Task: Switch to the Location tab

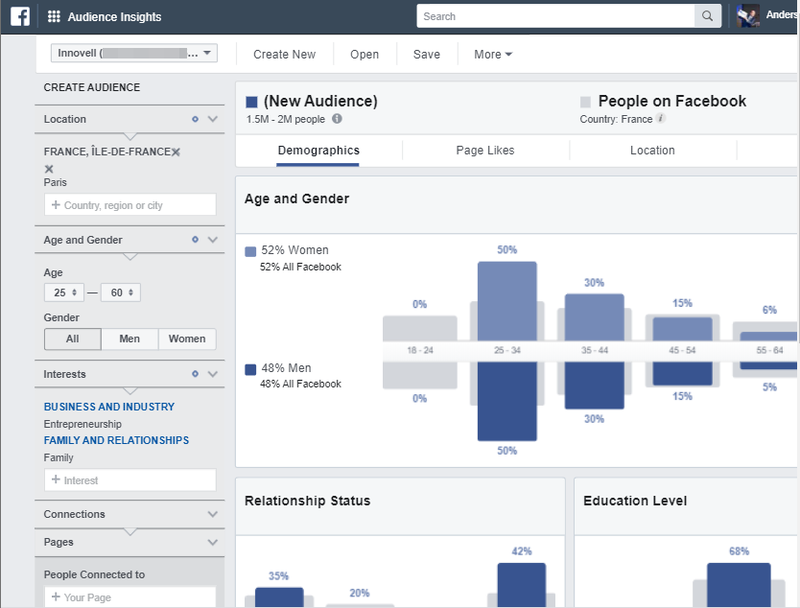Action: 653,150
